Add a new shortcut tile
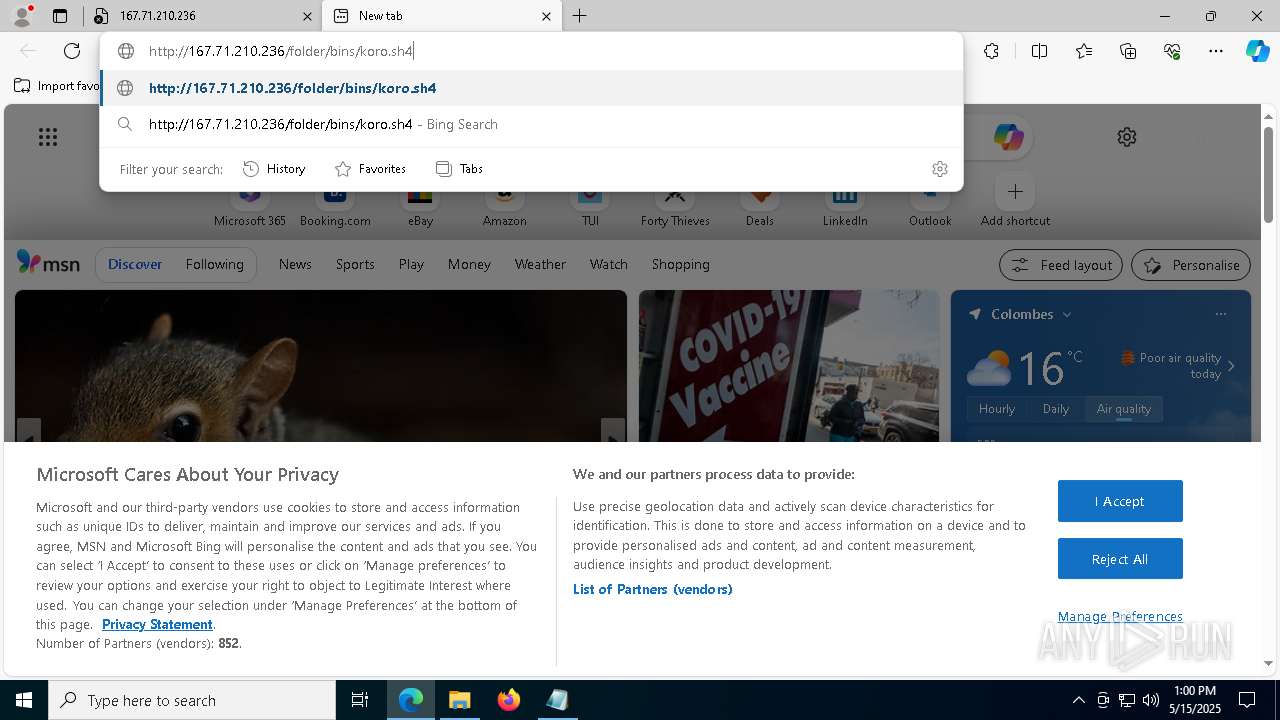 tap(1015, 200)
